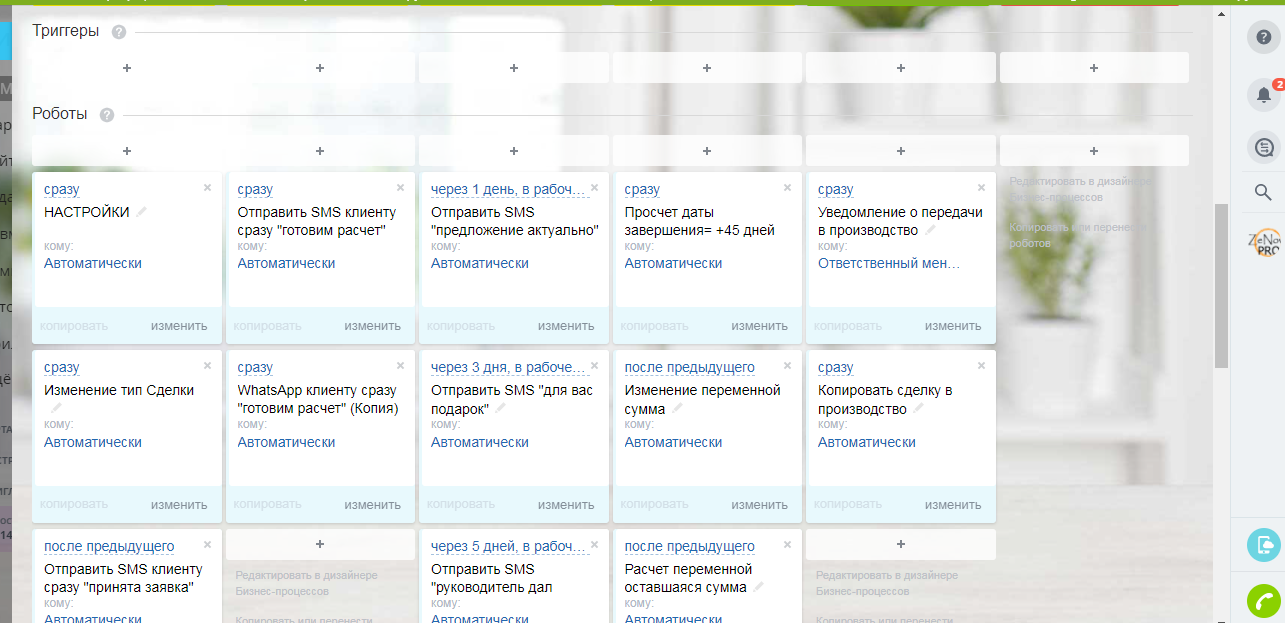The width and height of the screenshot is (1285, 623).
Task: Delete robot Просчет даты завершения with X
Action: coord(787,187)
